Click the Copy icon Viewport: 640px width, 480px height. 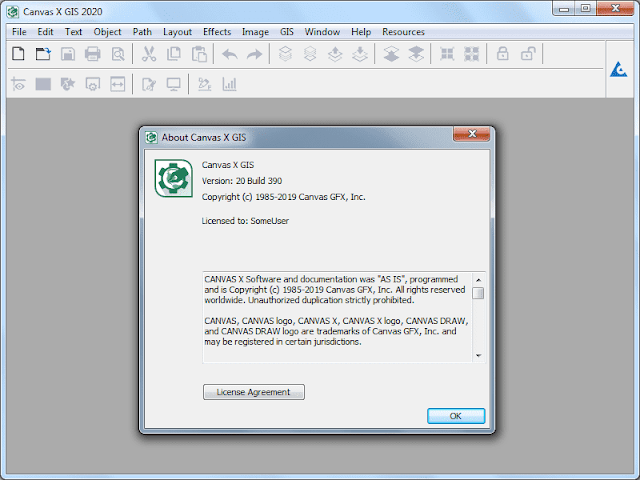coord(174,53)
